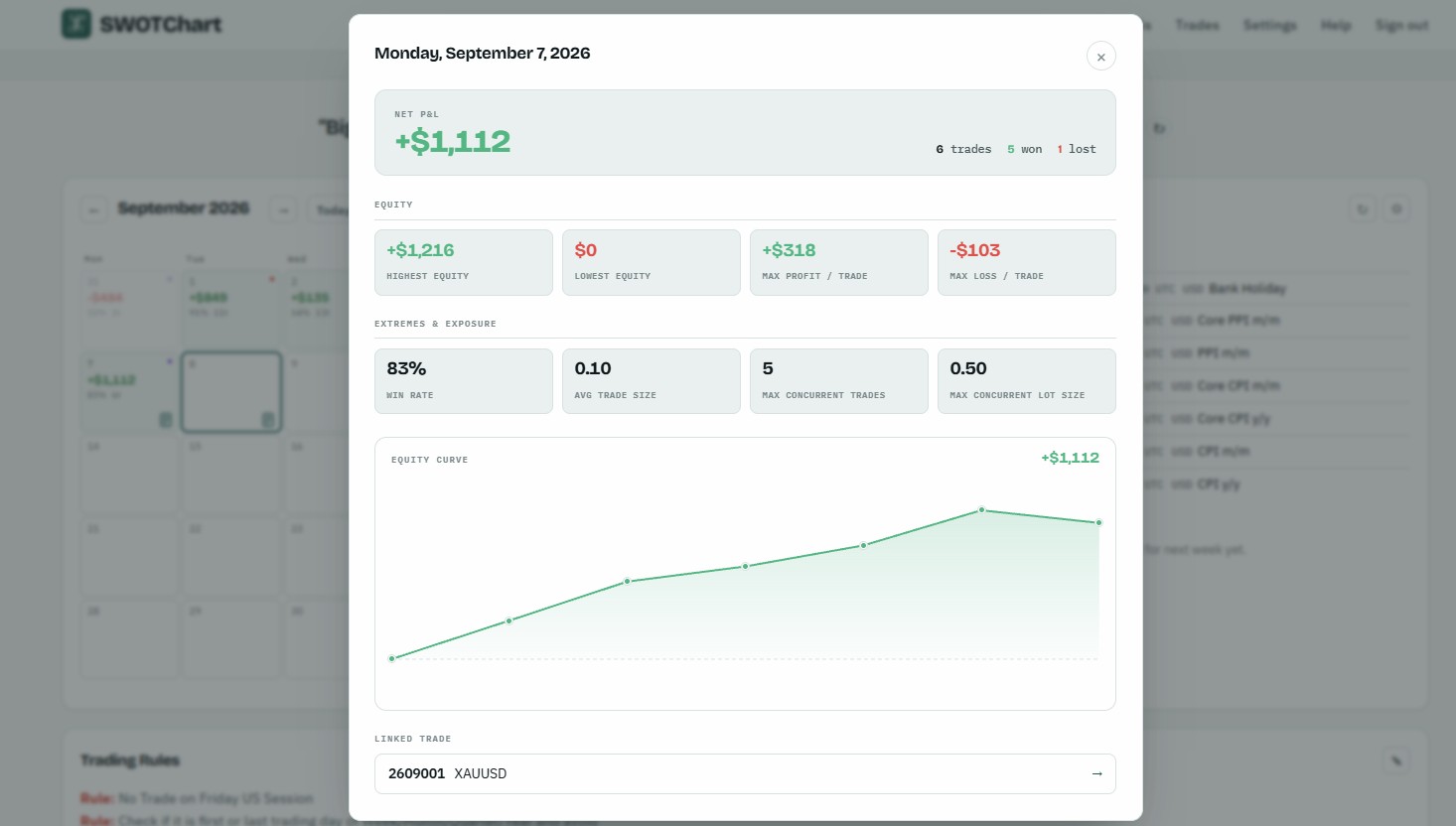Open gear settings icon in background events panel
The image size is (1456, 826).
click(1396, 209)
